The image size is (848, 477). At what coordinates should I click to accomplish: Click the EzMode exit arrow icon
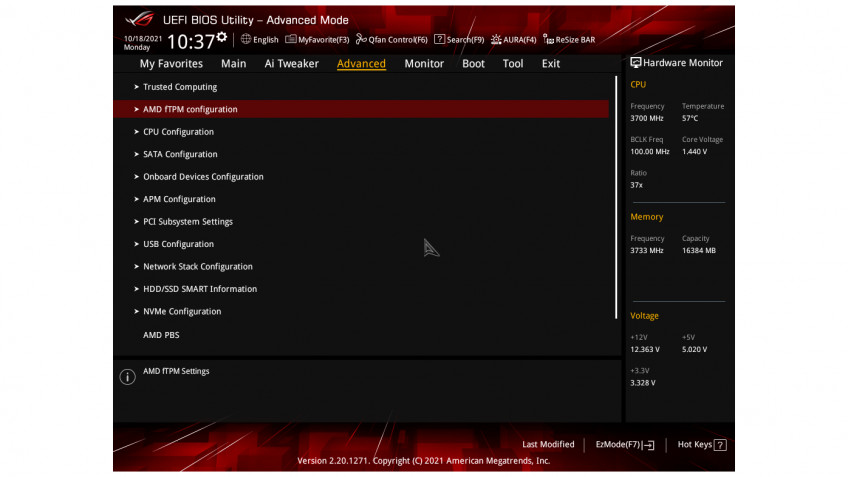pos(648,445)
